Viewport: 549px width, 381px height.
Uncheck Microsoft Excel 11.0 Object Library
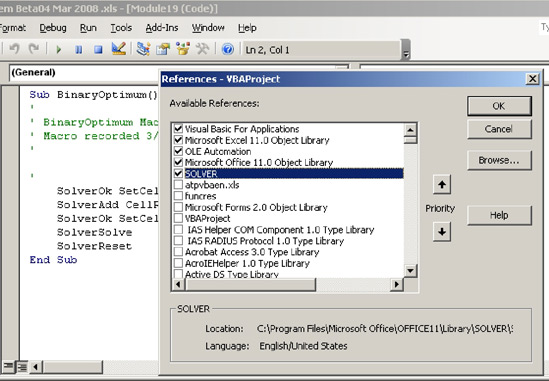(x=178, y=140)
